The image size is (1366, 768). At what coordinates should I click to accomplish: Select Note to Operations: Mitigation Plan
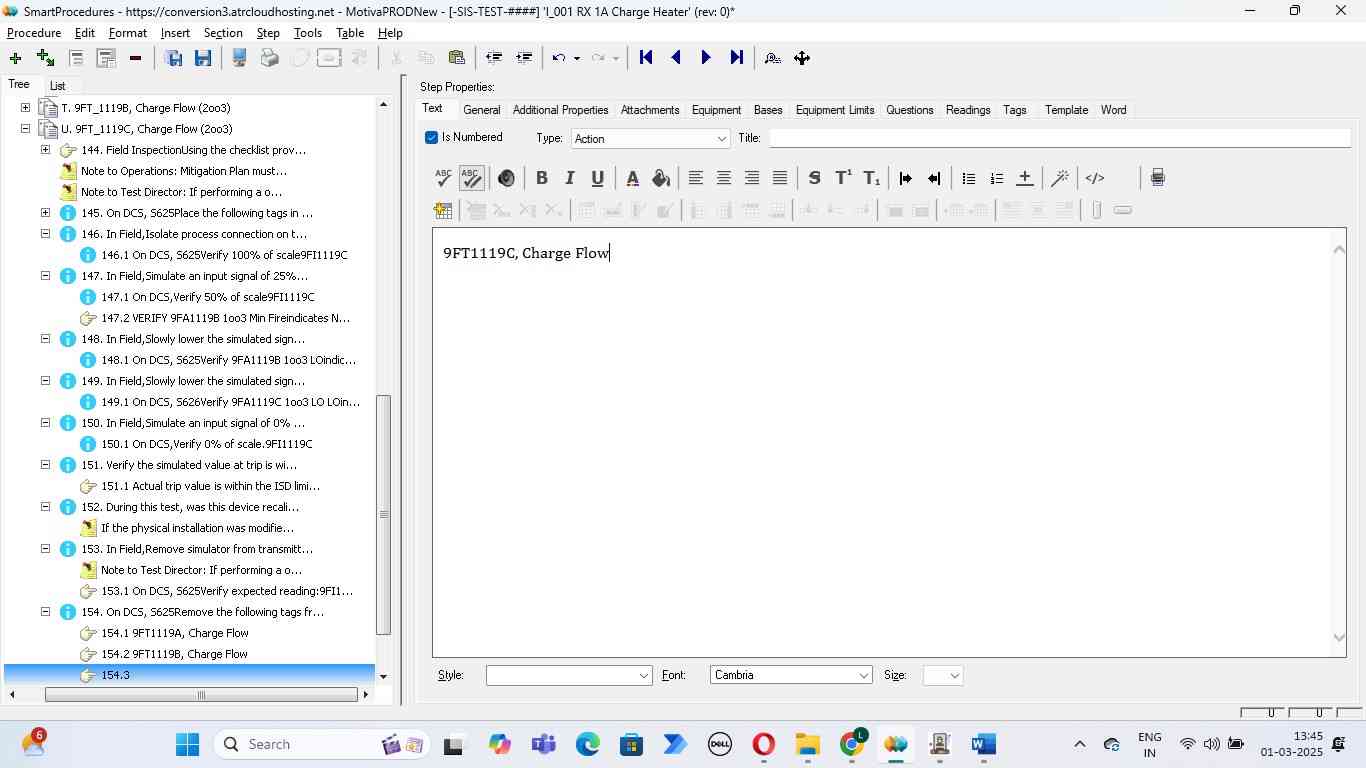tap(184, 171)
